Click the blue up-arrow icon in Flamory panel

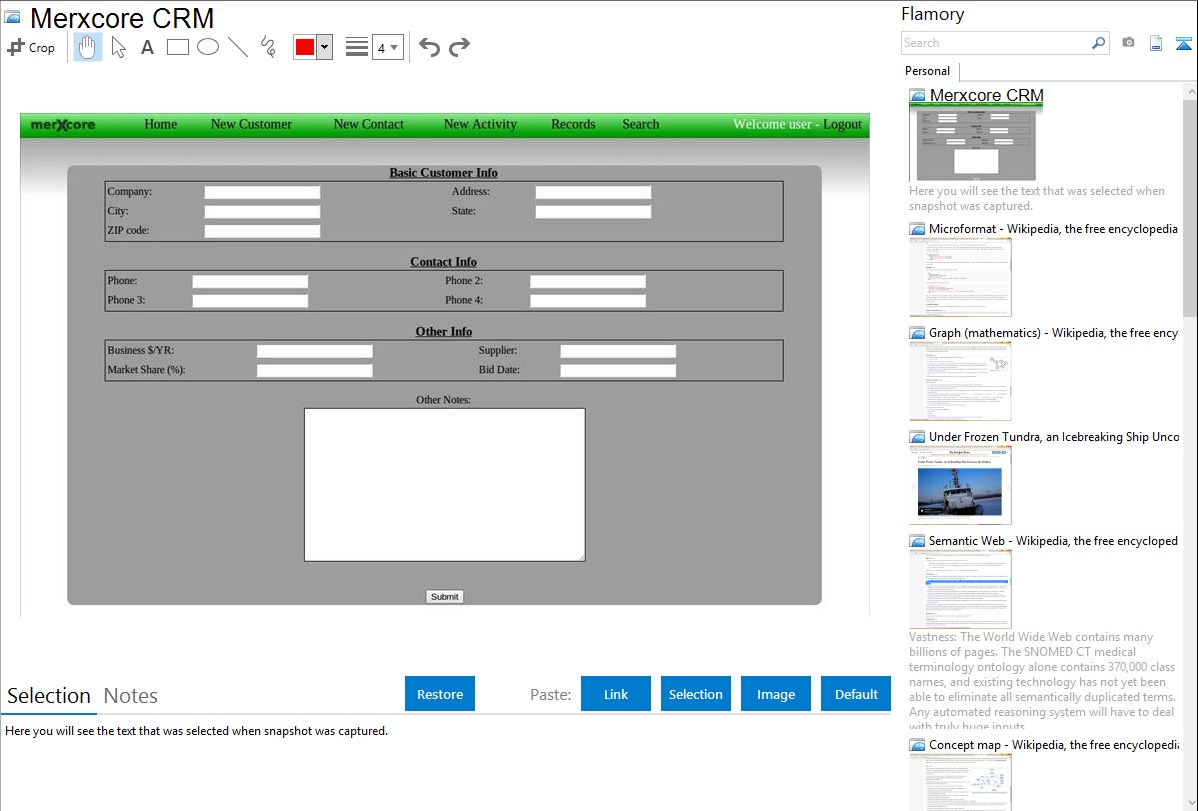[1183, 43]
